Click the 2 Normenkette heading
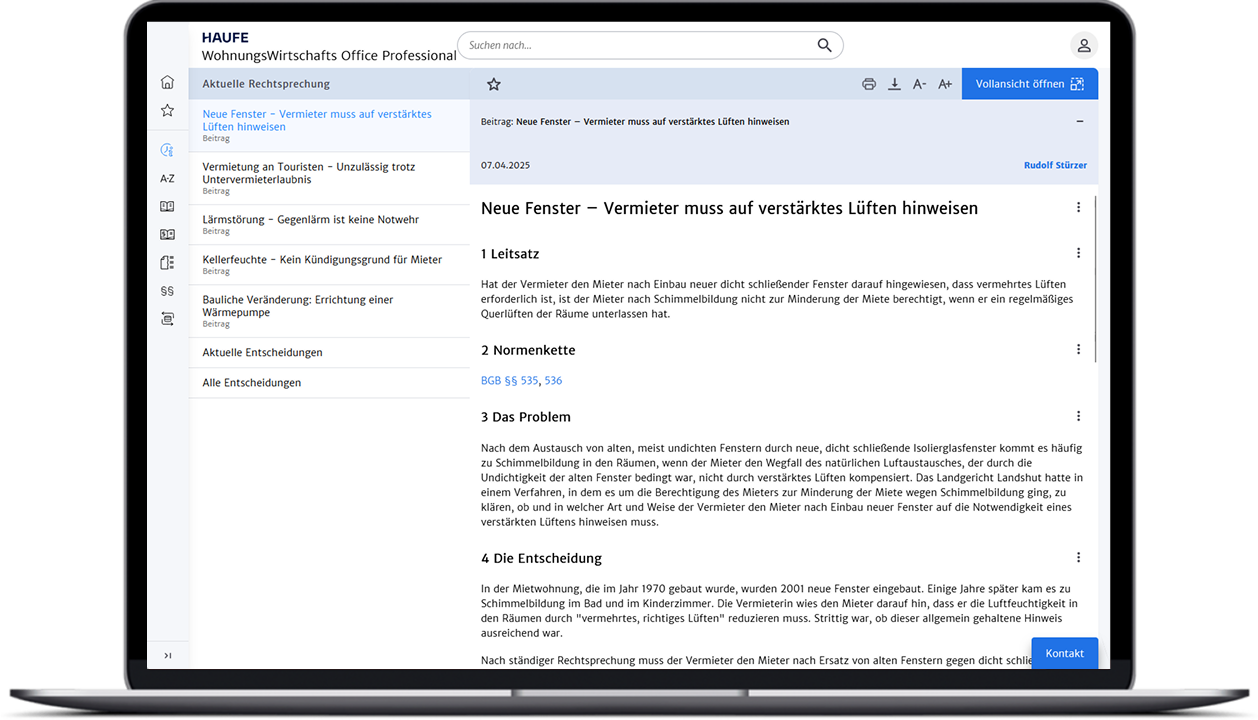Screen dimensions: 1258x720 click(x=528, y=350)
